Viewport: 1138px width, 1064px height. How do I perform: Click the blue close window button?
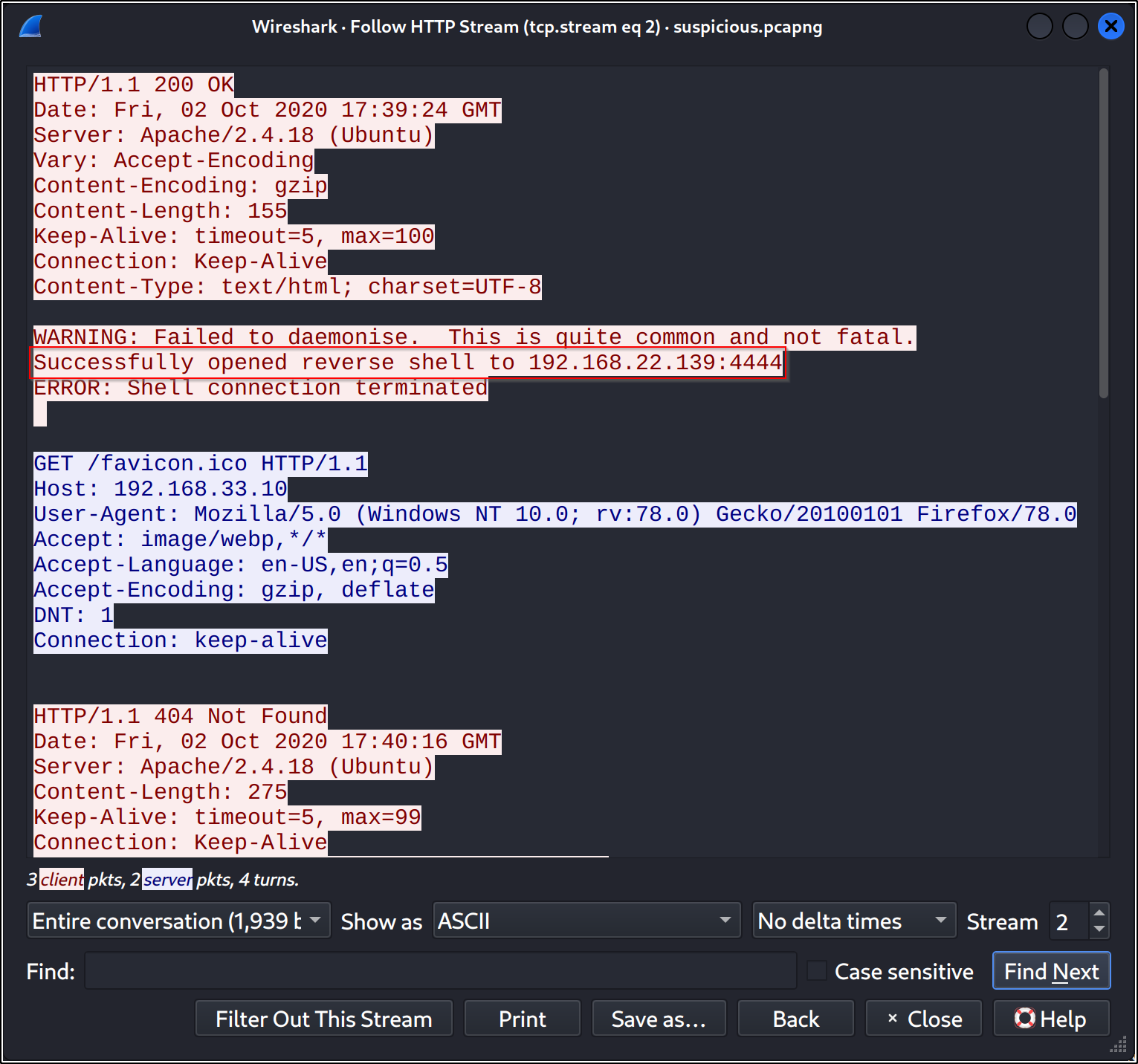[x=1110, y=27]
